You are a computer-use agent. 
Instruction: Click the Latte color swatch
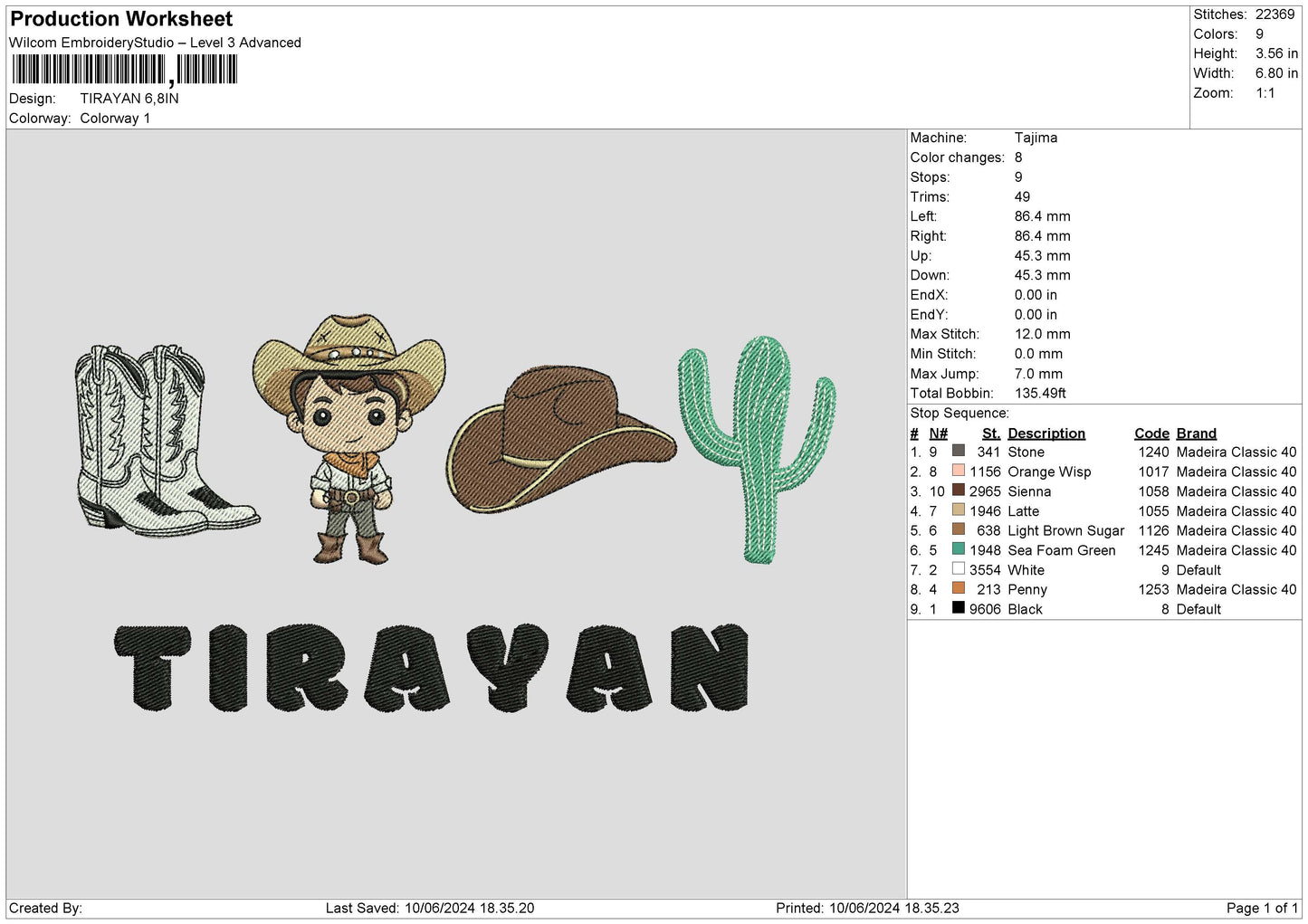coord(958,510)
